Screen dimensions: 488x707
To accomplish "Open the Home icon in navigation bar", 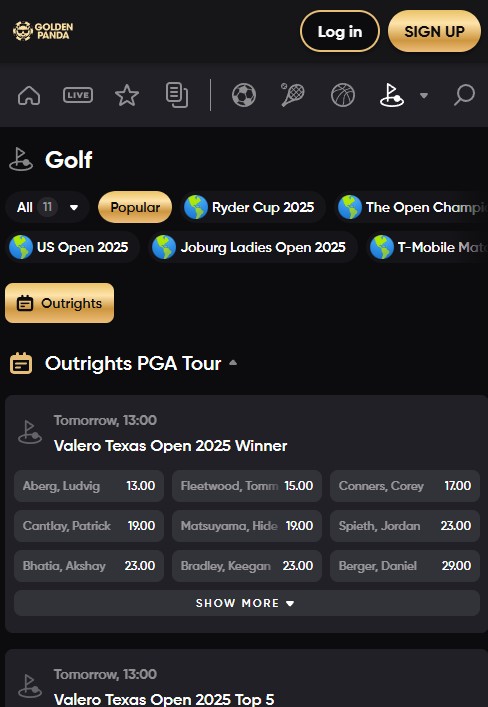I will (x=29, y=95).
